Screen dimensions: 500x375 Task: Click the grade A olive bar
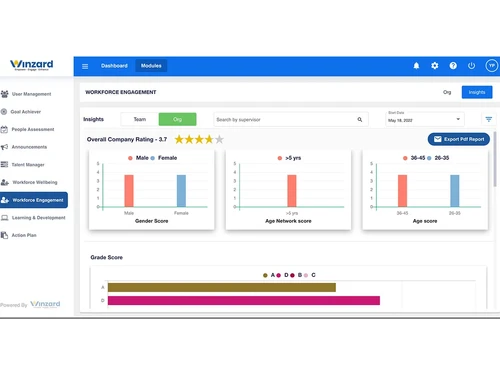(x=222, y=287)
